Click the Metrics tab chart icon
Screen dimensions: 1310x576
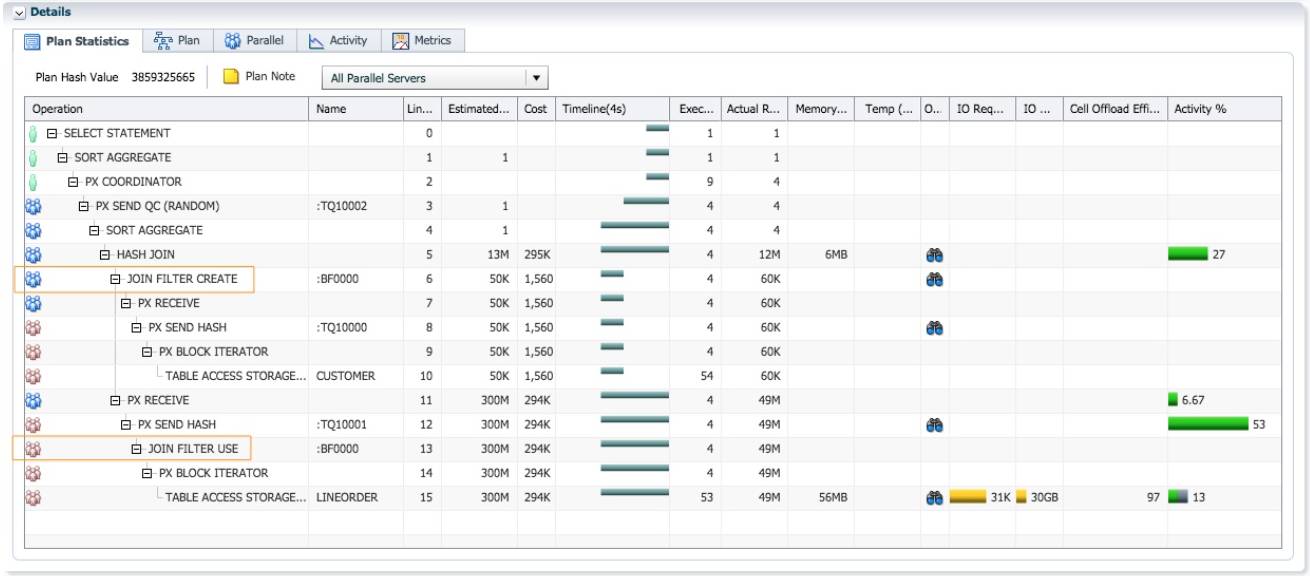(401, 41)
